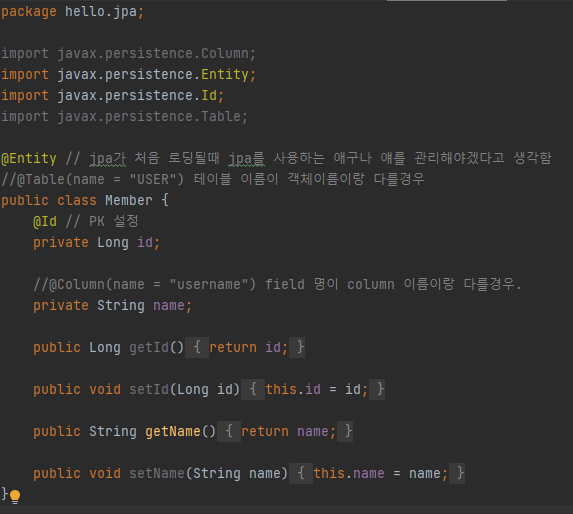The image size is (573, 514).
Task: Click '다를경우.' at end of Column comment
Action: click(492, 284)
